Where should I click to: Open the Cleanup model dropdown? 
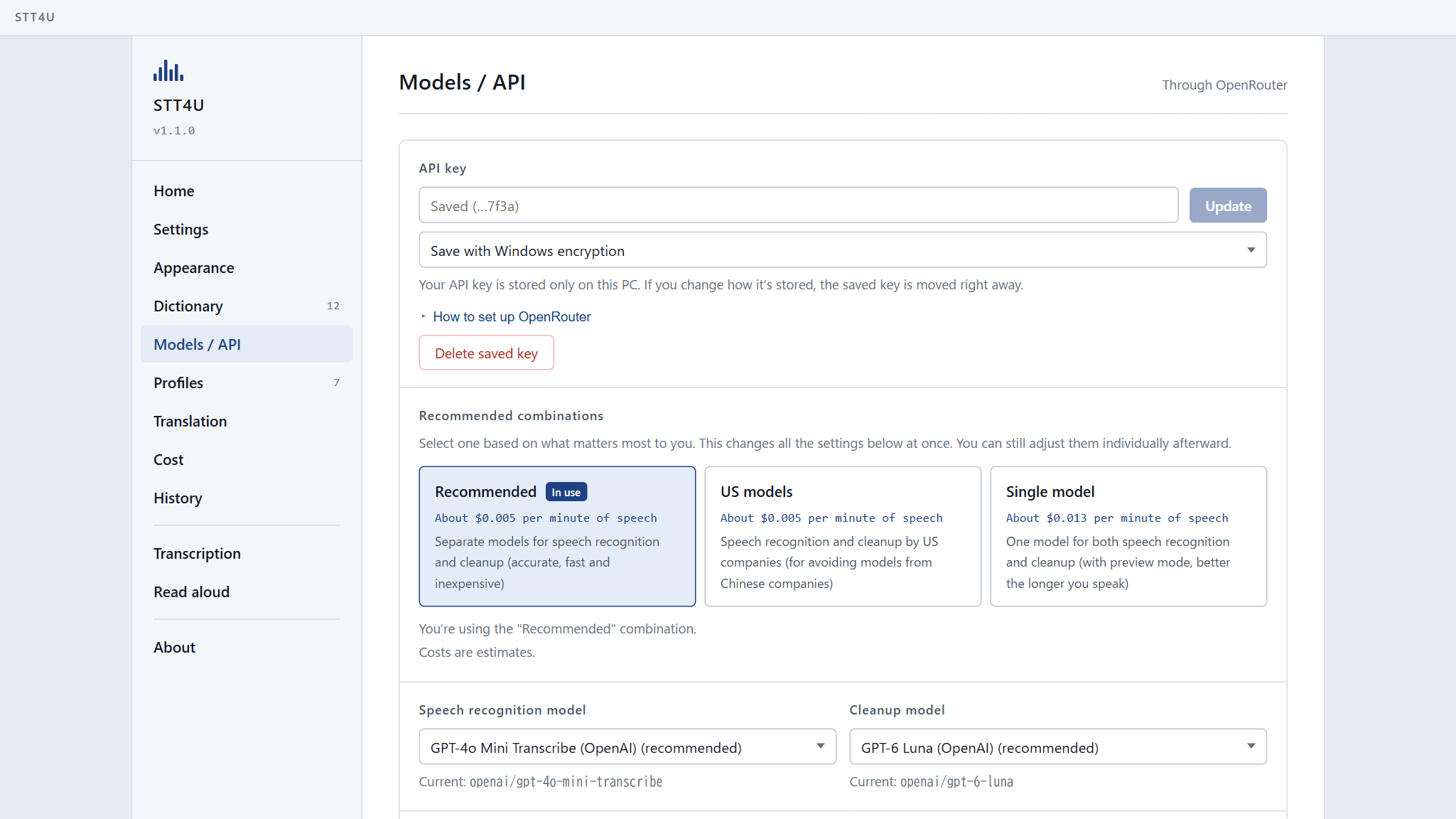coord(1058,747)
